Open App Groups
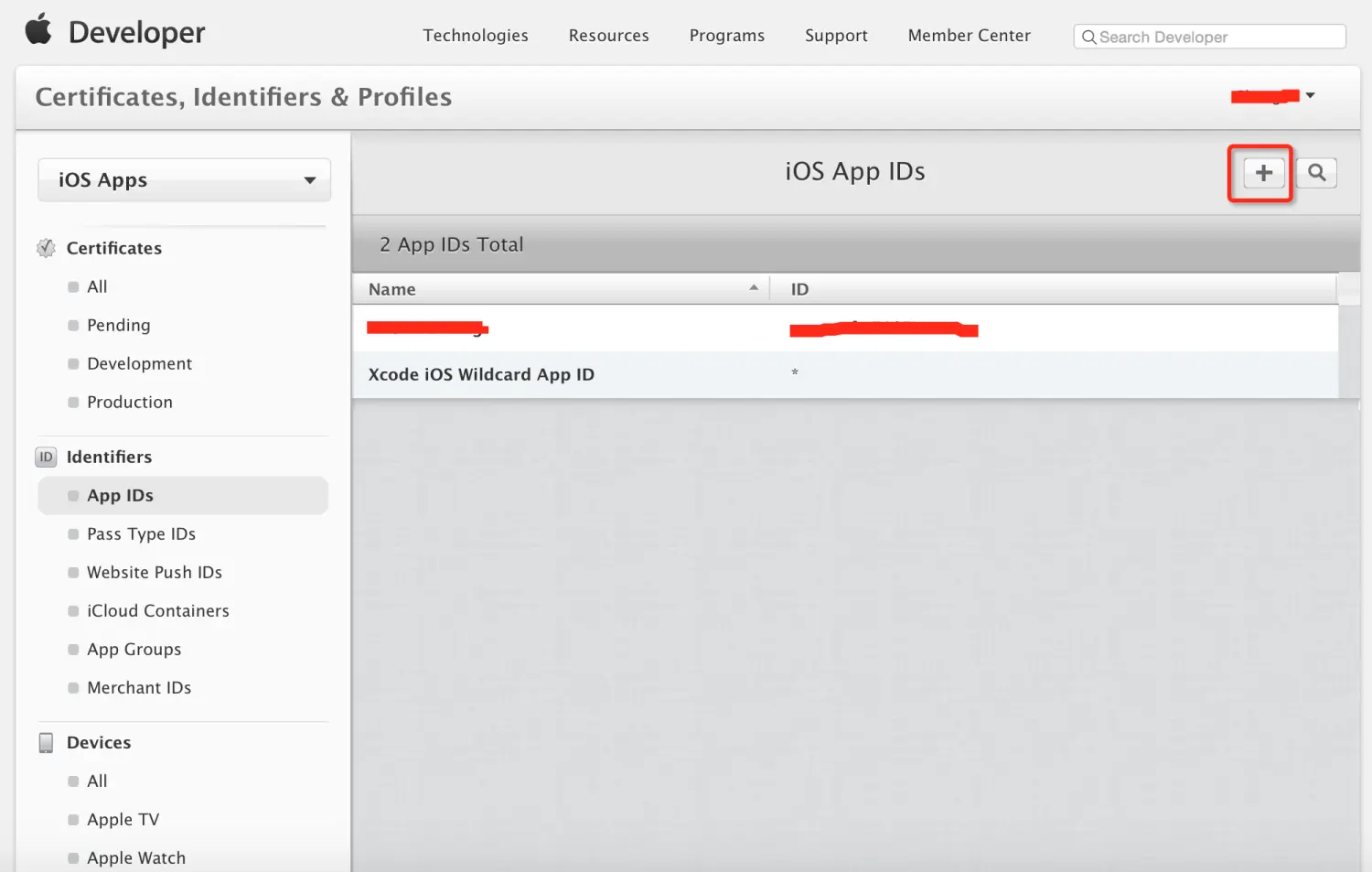This screenshot has width=1372, height=872. point(134,649)
